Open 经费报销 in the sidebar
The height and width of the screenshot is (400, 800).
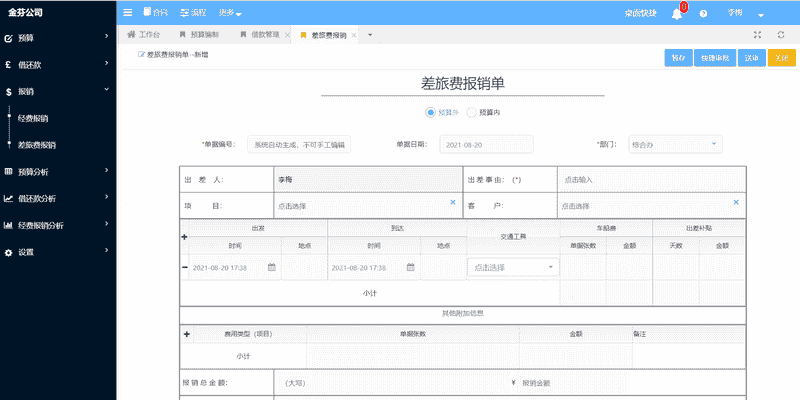click(33, 118)
